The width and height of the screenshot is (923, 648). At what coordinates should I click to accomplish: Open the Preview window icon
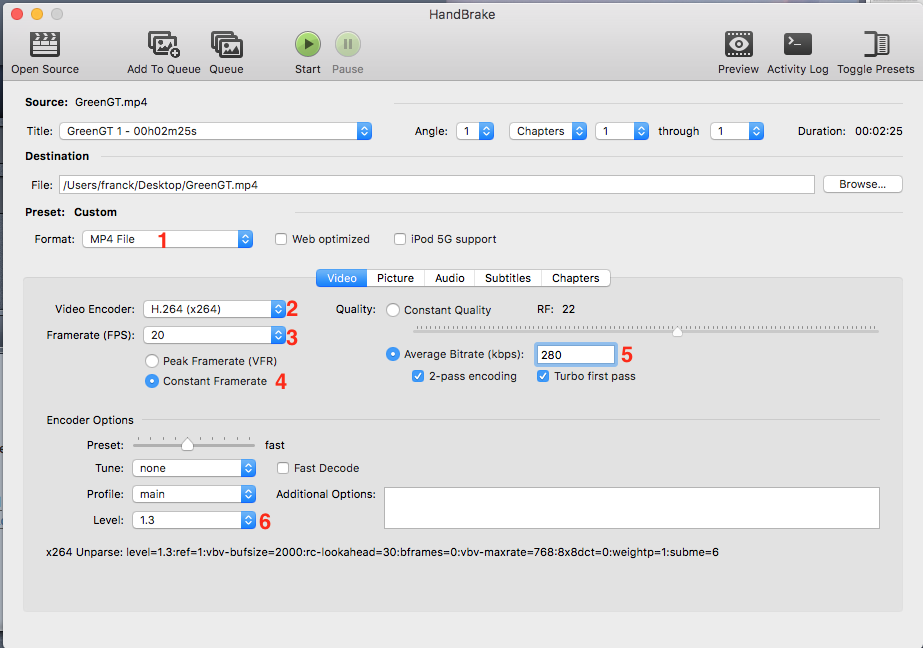[x=739, y=44]
